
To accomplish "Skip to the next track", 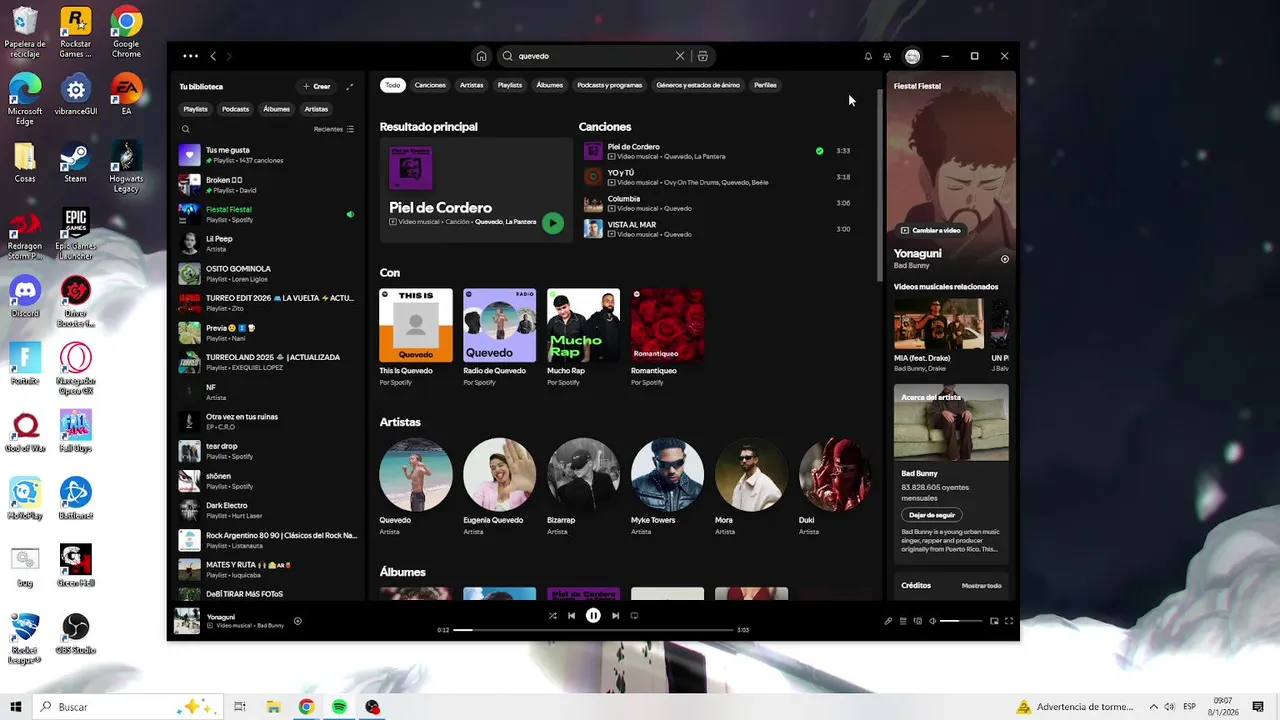I will click(615, 616).
